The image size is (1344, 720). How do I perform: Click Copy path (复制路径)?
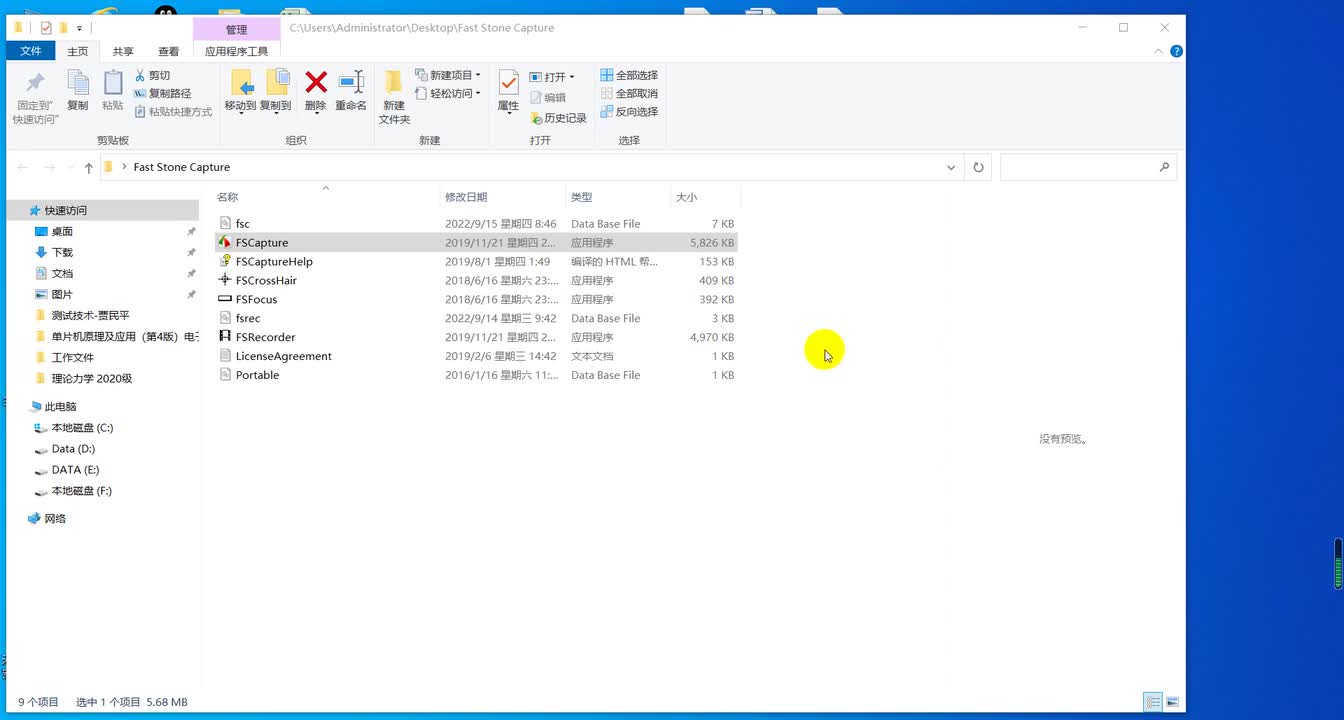pos(162,93)
